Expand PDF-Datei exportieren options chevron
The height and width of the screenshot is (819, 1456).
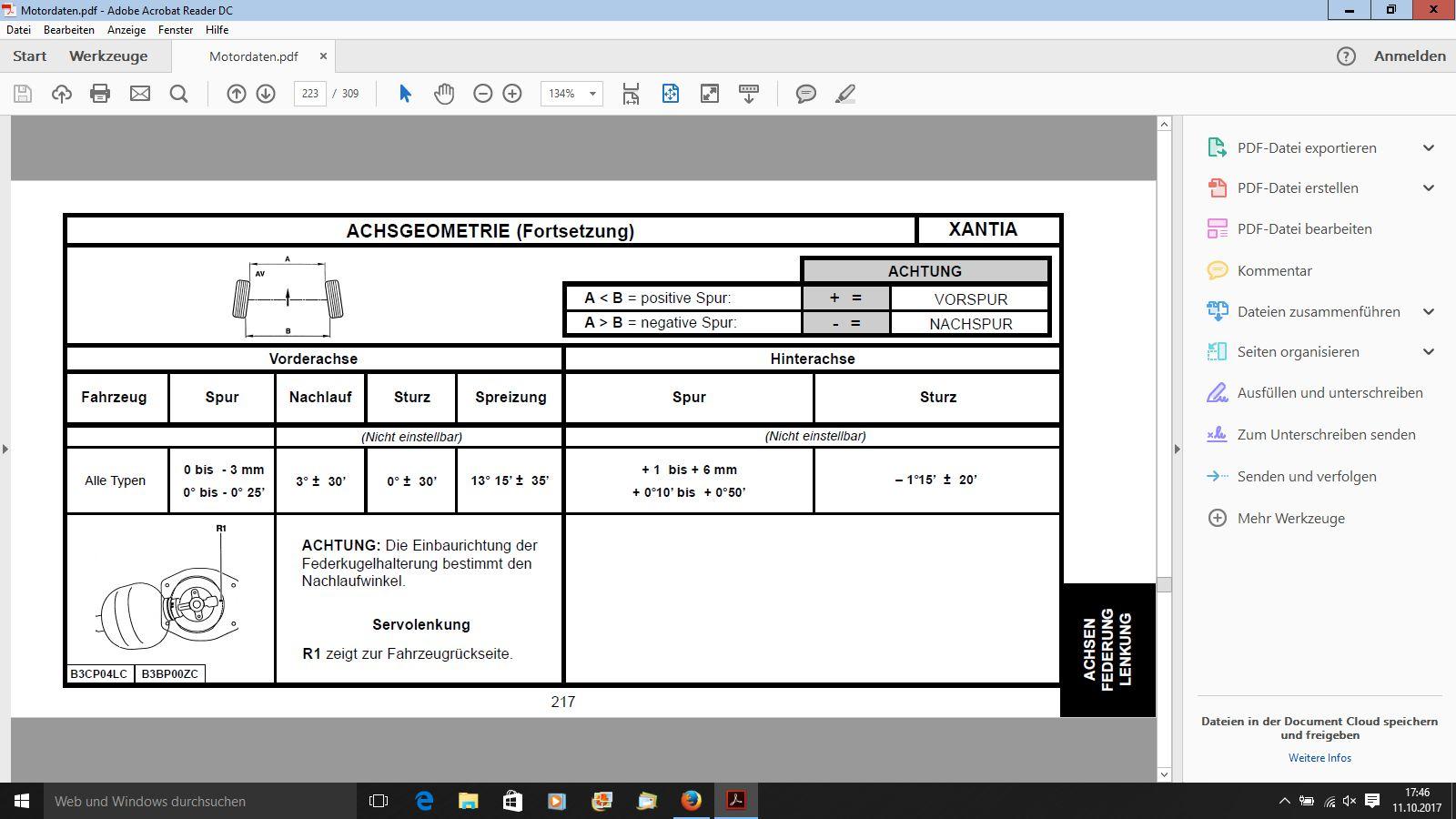pyautogui.click(x=1429, y=148)
